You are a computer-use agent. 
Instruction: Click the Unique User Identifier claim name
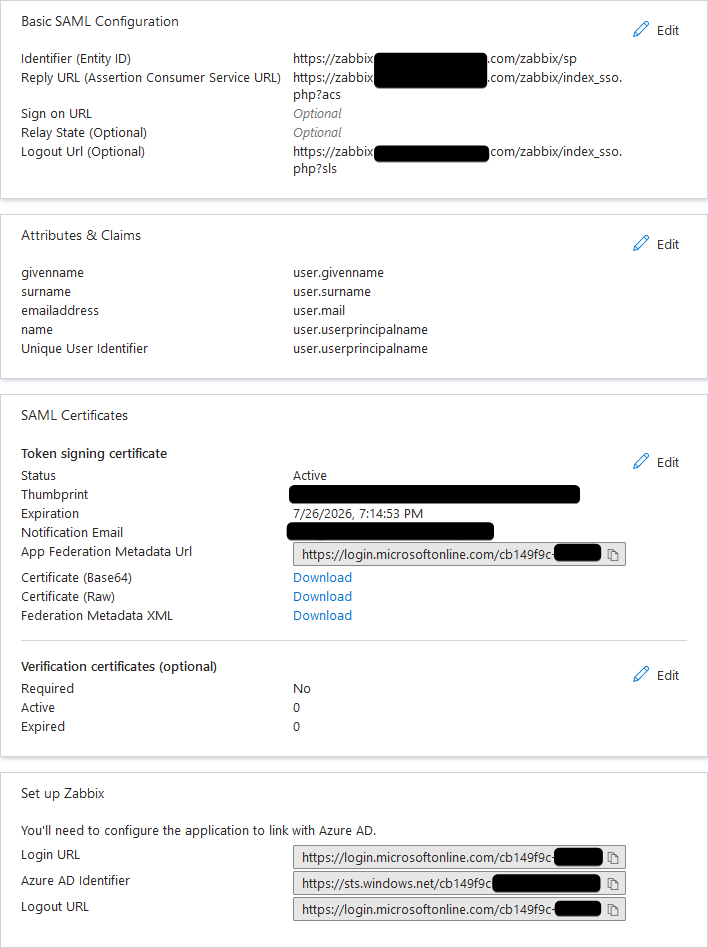(84, 348)
